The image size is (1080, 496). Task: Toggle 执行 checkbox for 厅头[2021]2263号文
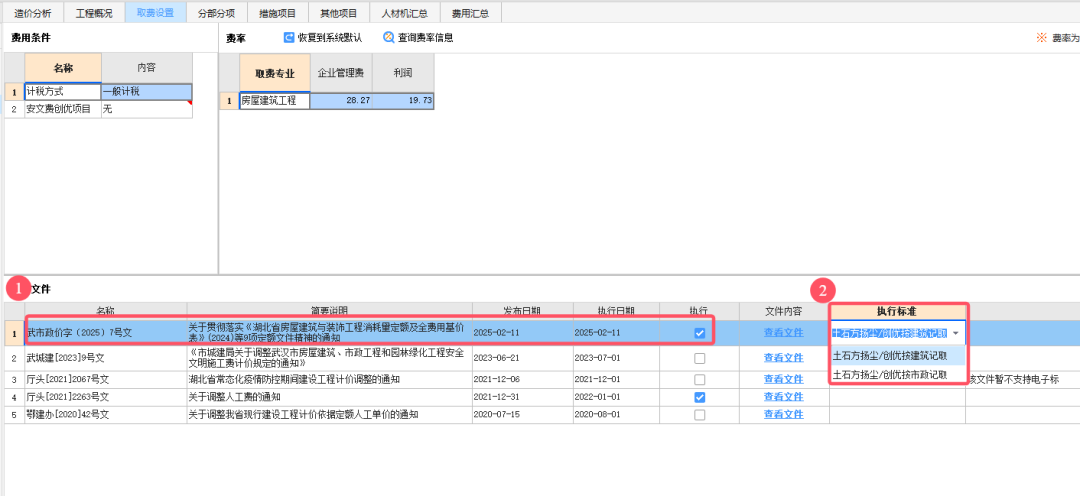coord(700,397)
